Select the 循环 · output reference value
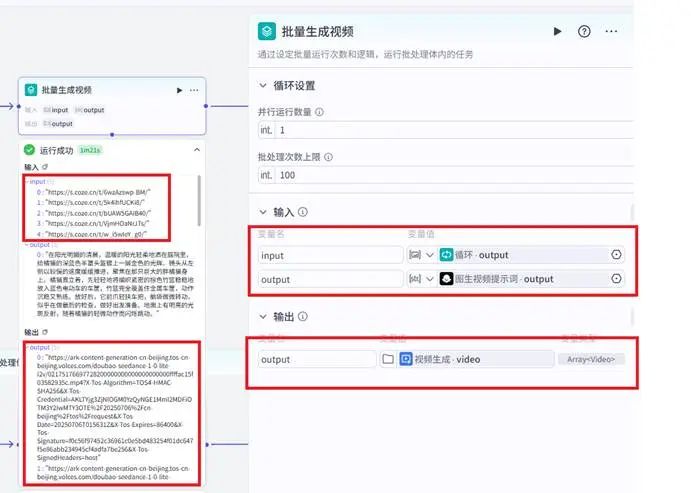The width and height of the screenshot is (691, 493). coord(524,255)
